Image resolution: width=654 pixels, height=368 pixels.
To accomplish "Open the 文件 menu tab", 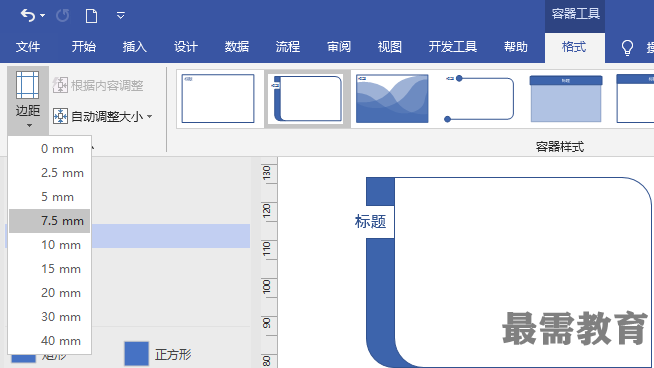I will tap(28, 47).
